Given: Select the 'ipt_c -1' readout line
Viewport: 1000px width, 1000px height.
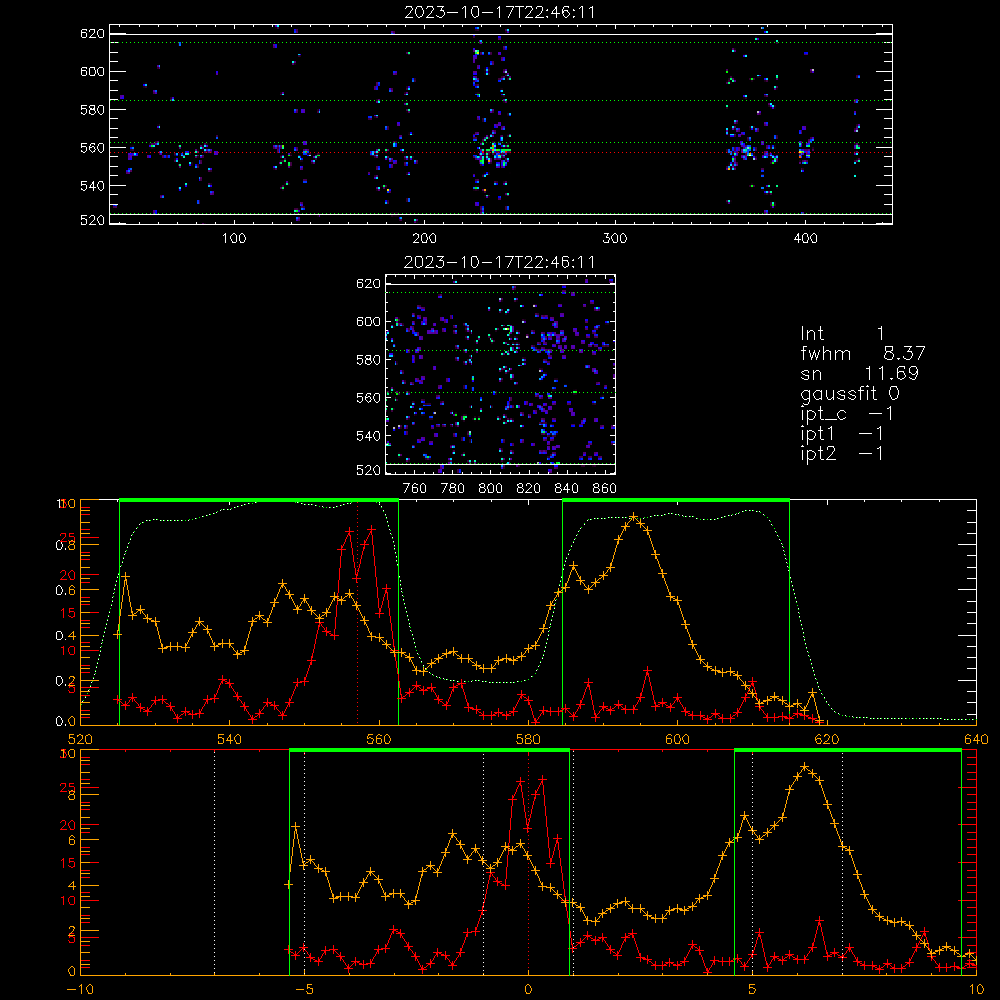Looking at the screenshot, I should [x=846, y=414].
